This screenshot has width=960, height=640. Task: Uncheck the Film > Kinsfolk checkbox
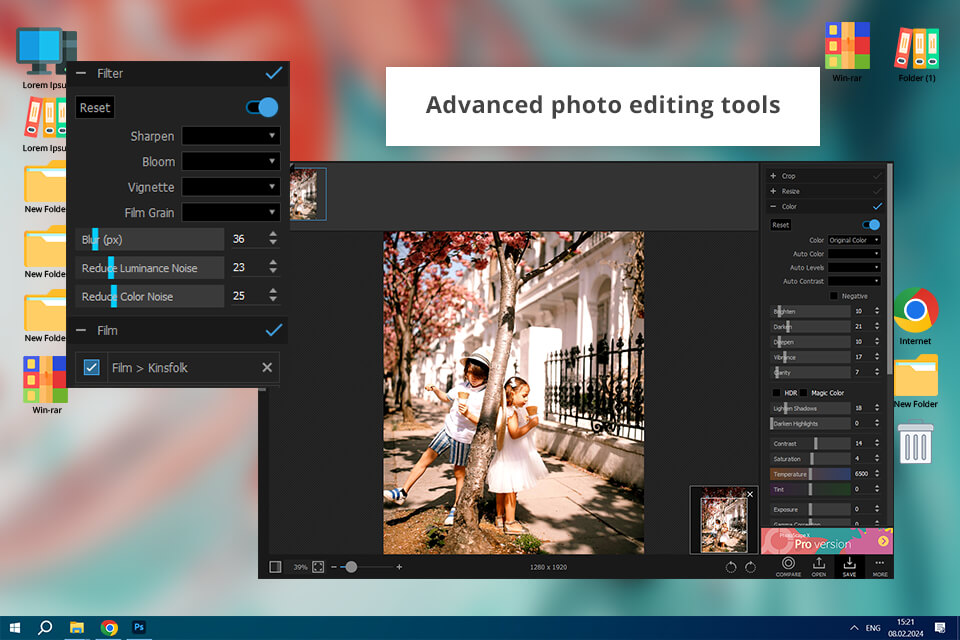coord(92,368)
